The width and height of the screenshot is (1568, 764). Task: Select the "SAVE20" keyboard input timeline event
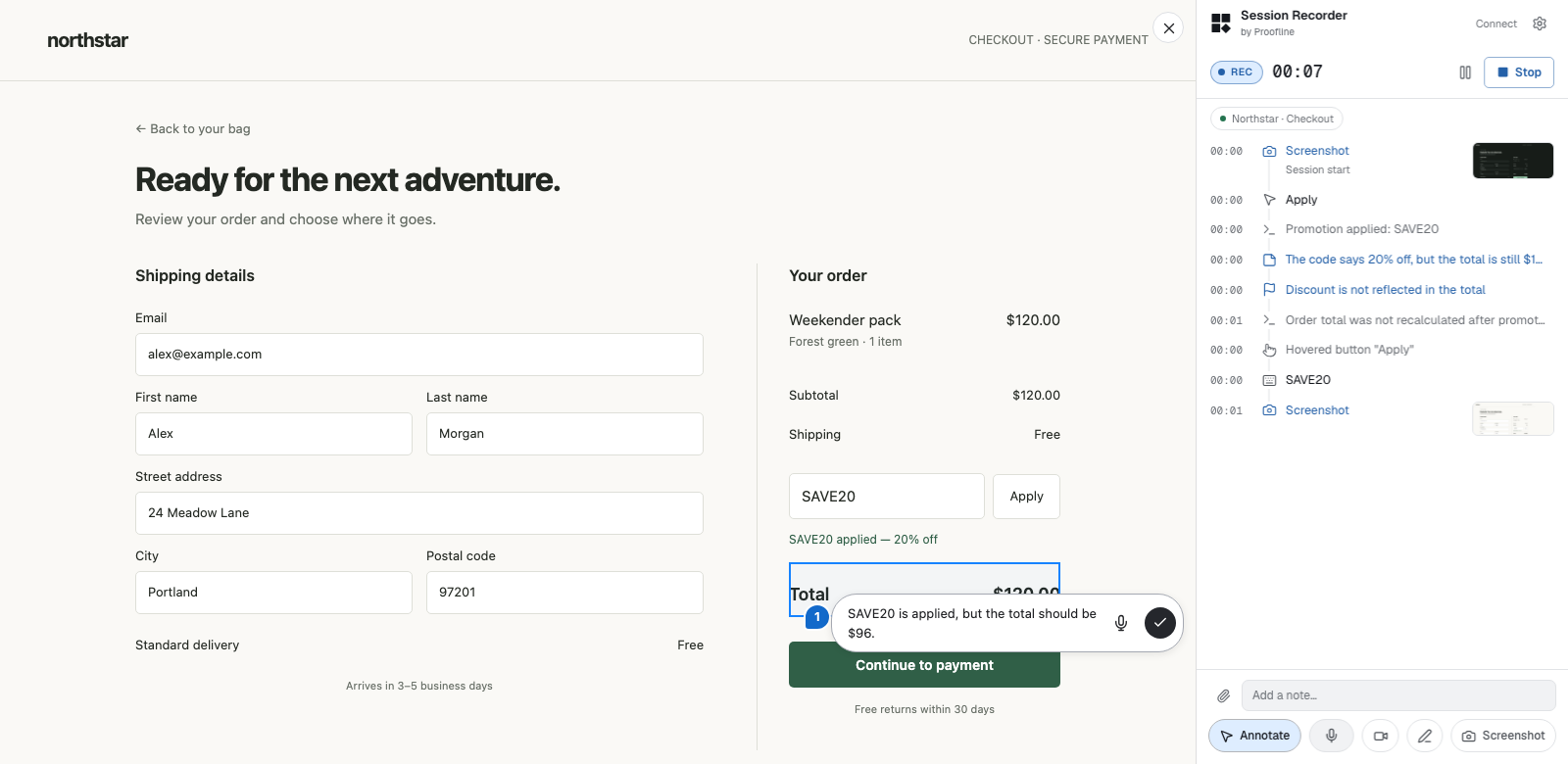1308,380
